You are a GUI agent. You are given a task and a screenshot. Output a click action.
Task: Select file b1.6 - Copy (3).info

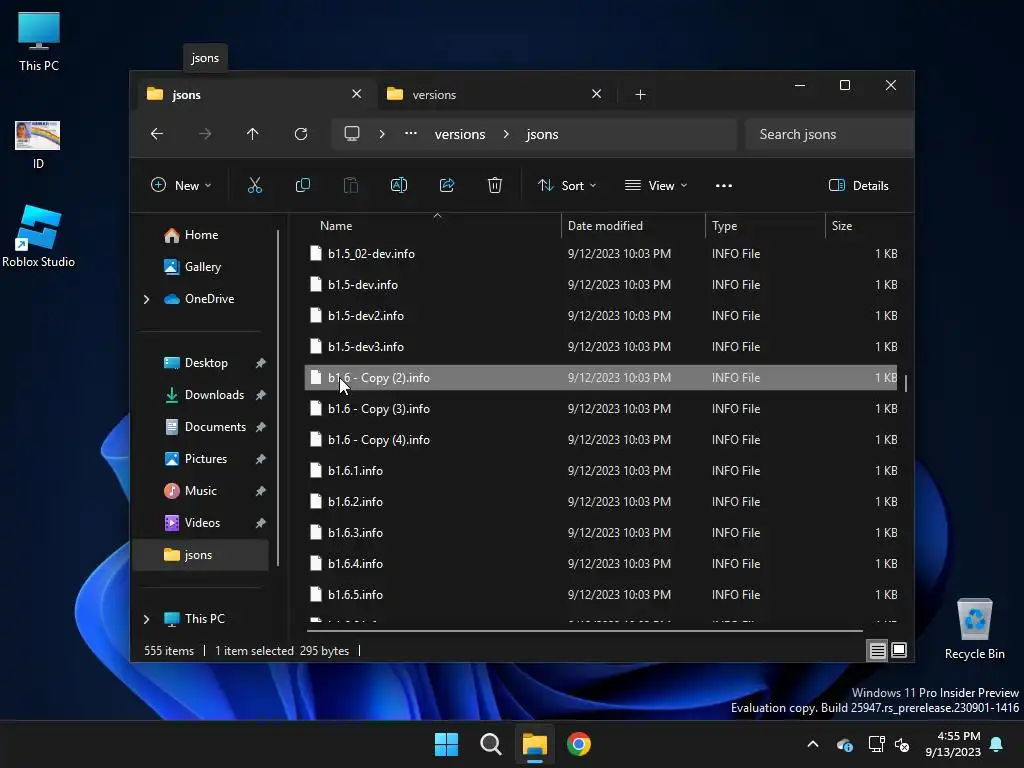601,409
